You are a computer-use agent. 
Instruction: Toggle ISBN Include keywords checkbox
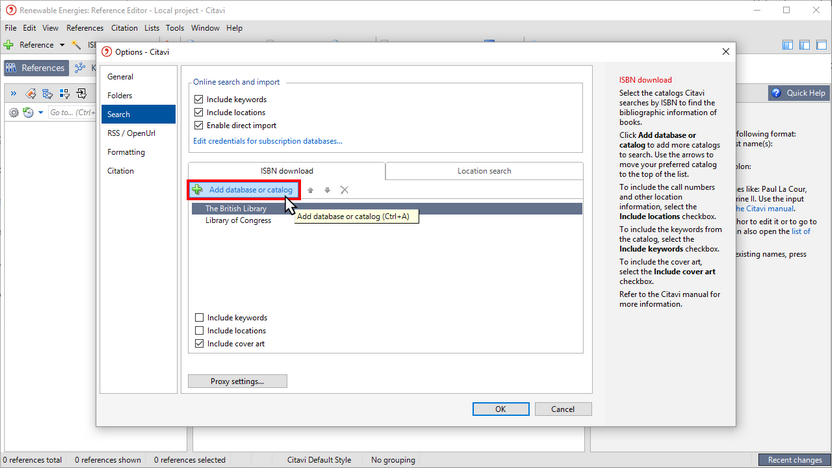tap(199, 317)
